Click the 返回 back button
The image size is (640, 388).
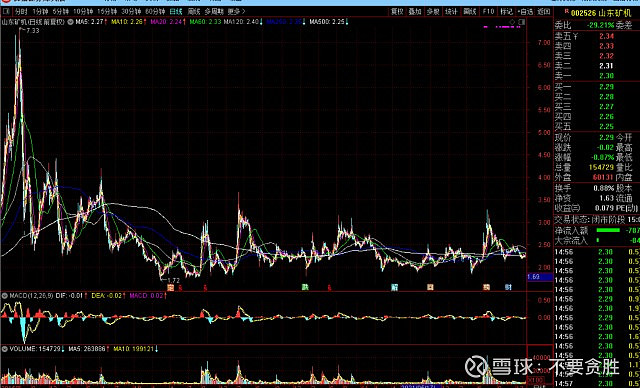pos(543,12)
